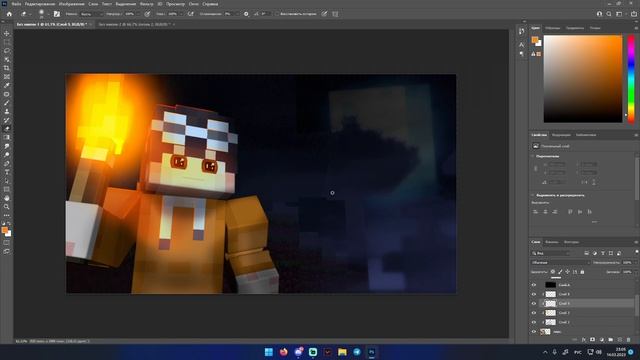Create a new layer via Layers panel icon
Screen dimensions: 640x360
point(620,340)
